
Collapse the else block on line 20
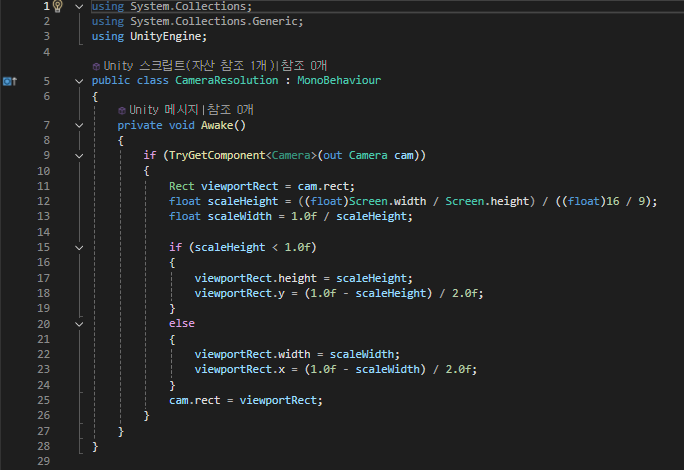click(79, 324)
